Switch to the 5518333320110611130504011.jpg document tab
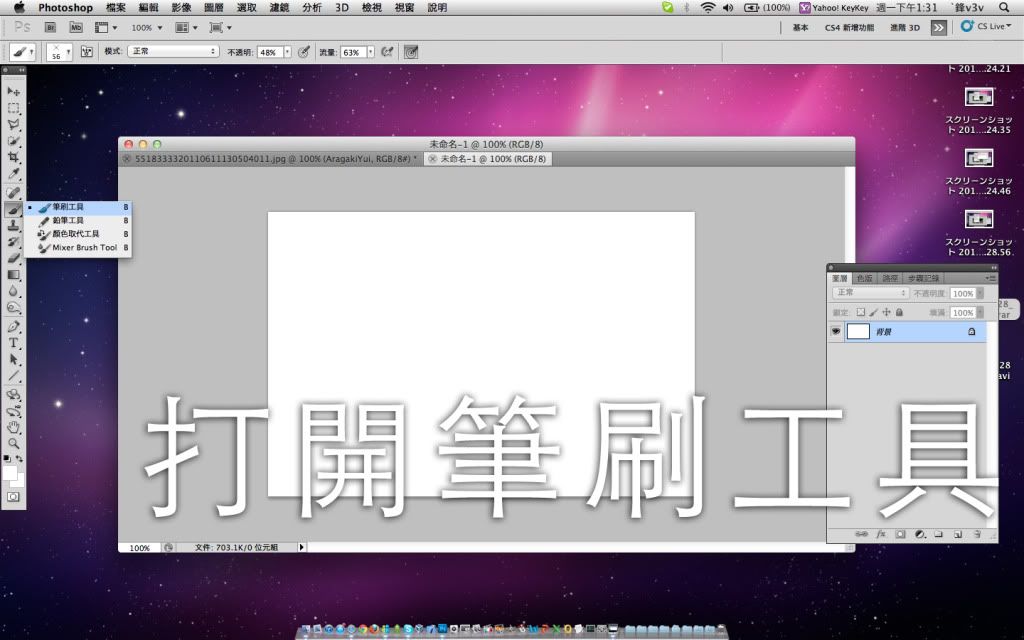Image resolution: width=1024 pixels, height=640 pixels. (268, 159)
